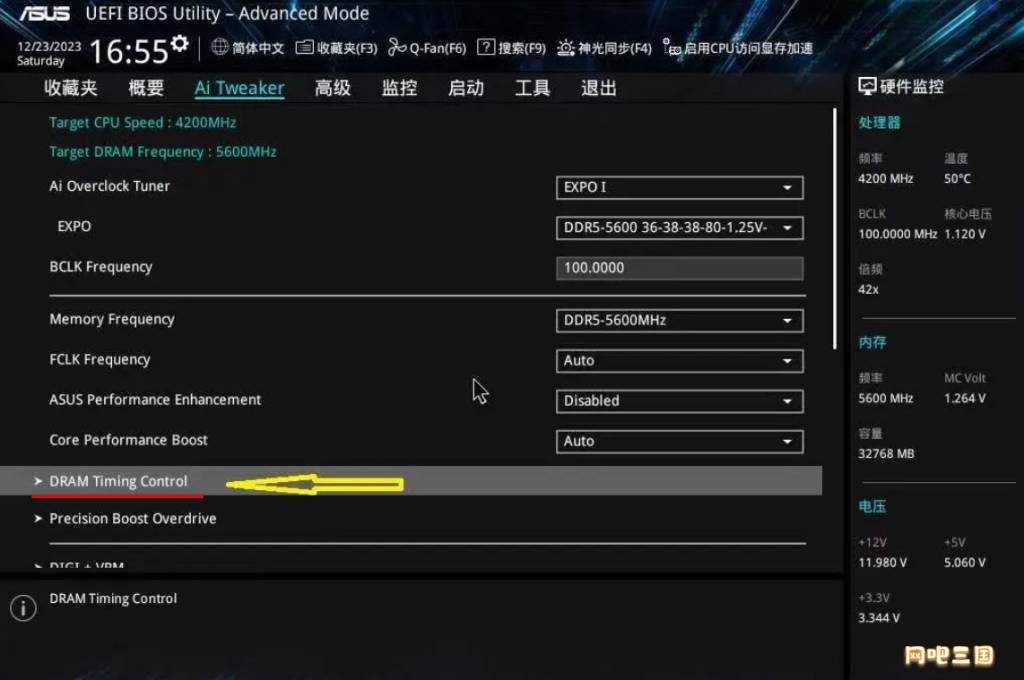Click the Memory Frequency label

click(112, 319)
